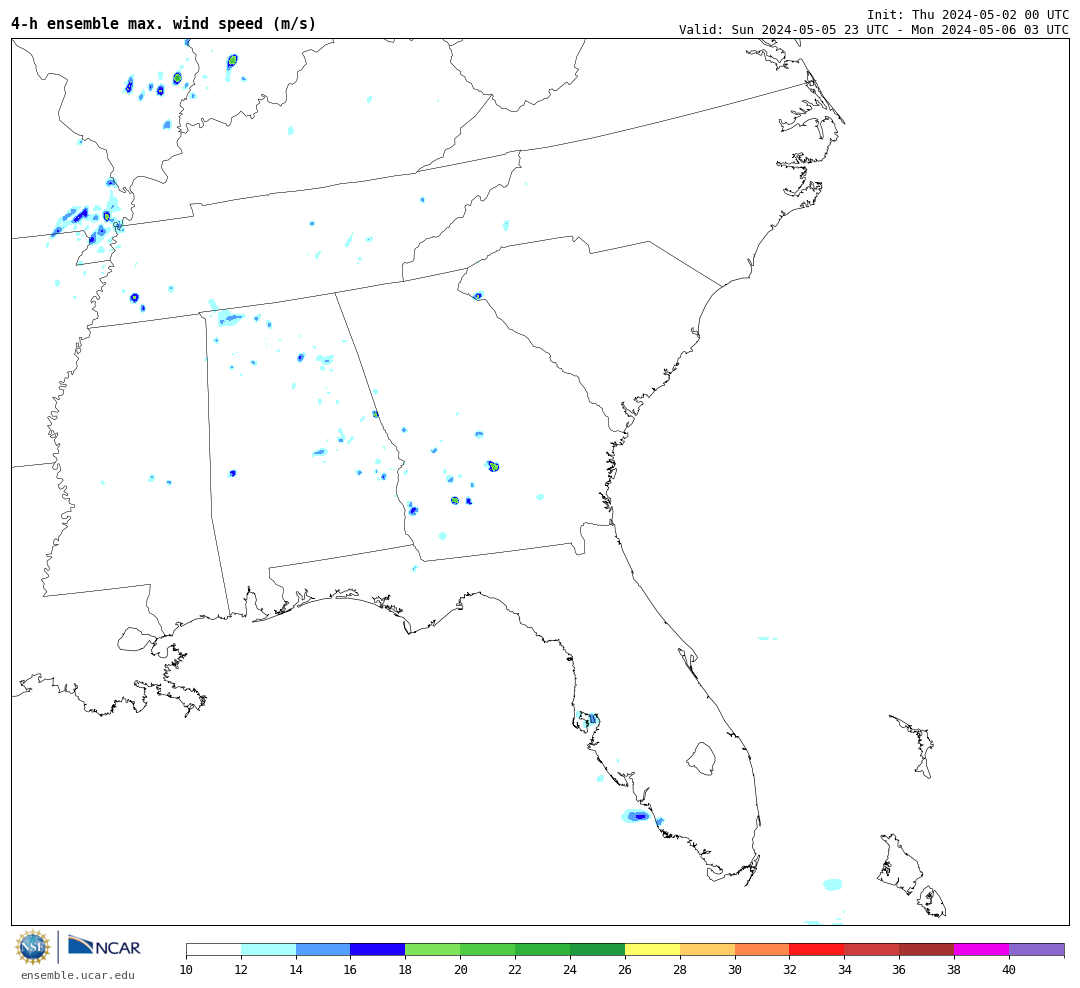
Task: Click the colorbar label '20'
Action: [461, 970]
